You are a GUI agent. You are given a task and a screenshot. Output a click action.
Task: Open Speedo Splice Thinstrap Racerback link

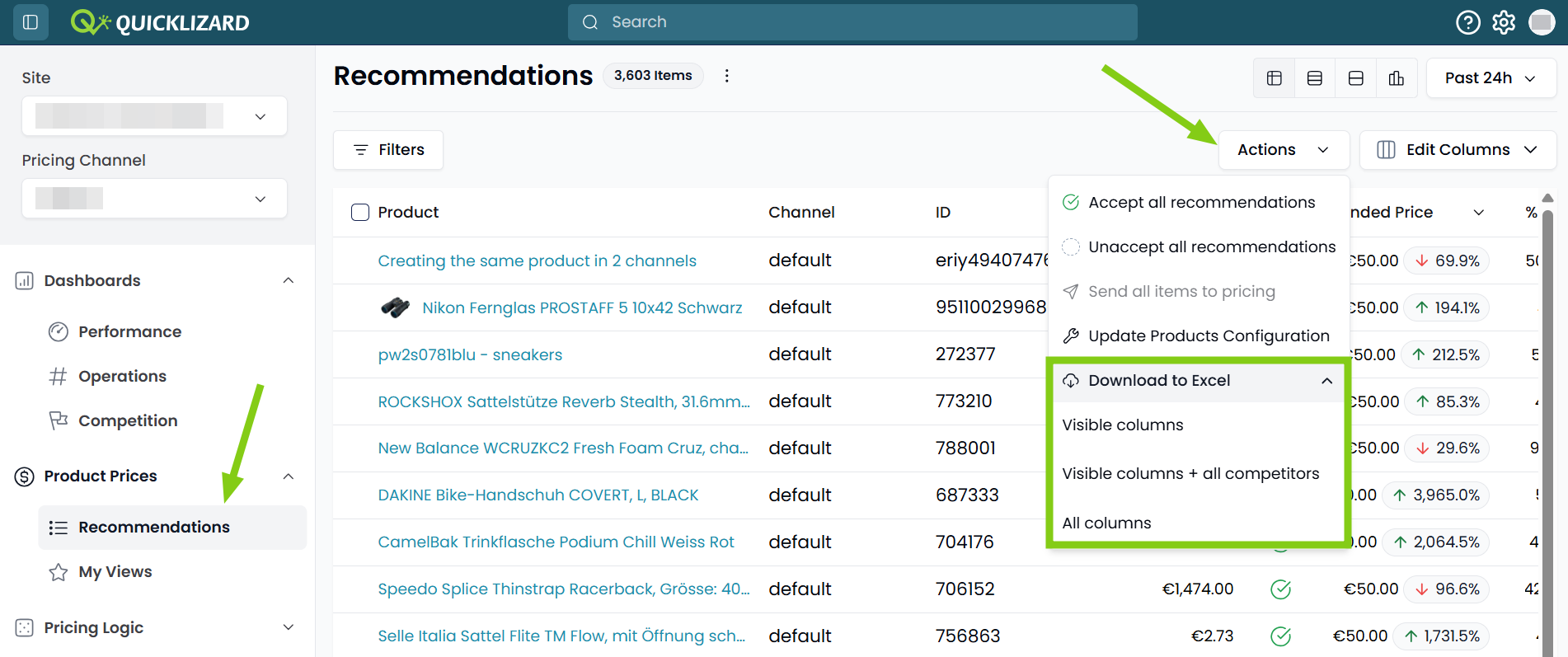coord(564,589)
